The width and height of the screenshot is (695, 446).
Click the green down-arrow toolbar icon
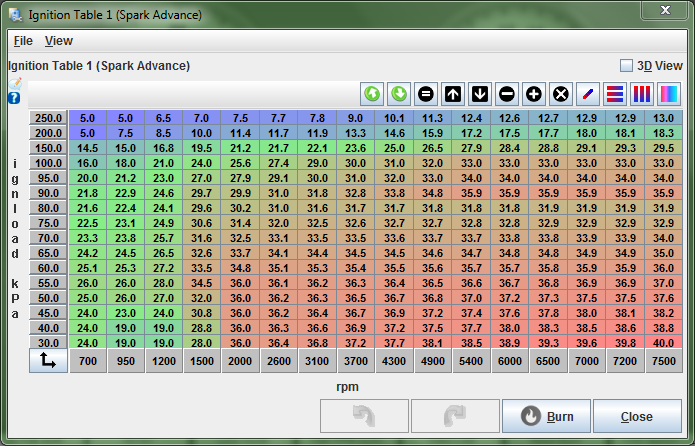coord(399,94)
